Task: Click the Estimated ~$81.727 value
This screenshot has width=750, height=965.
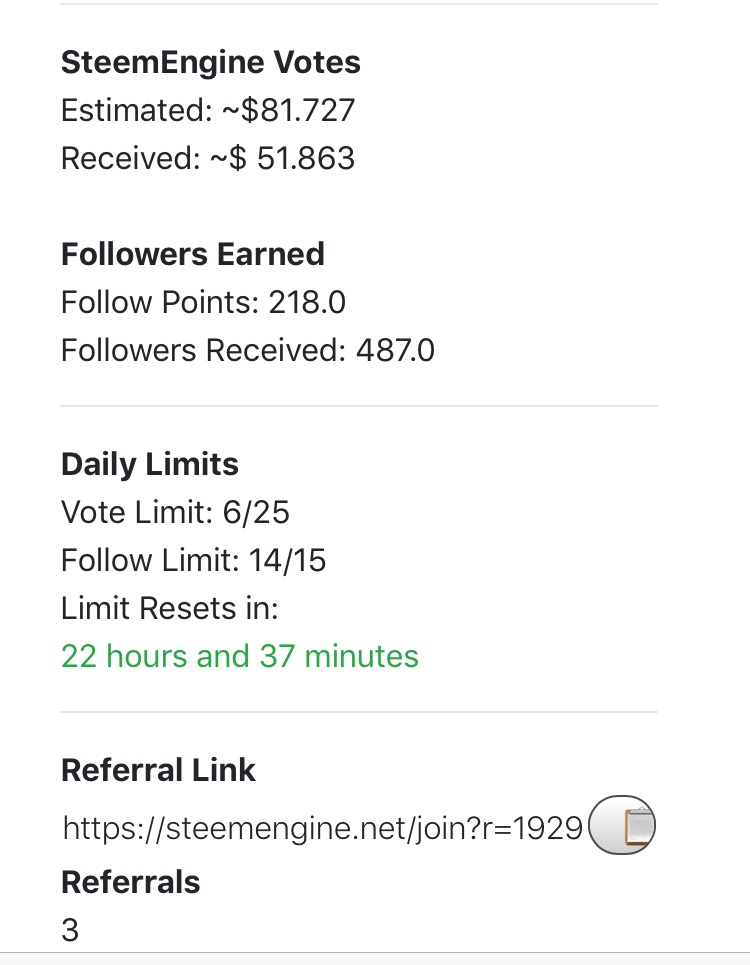Action: (x=208, y=110)
